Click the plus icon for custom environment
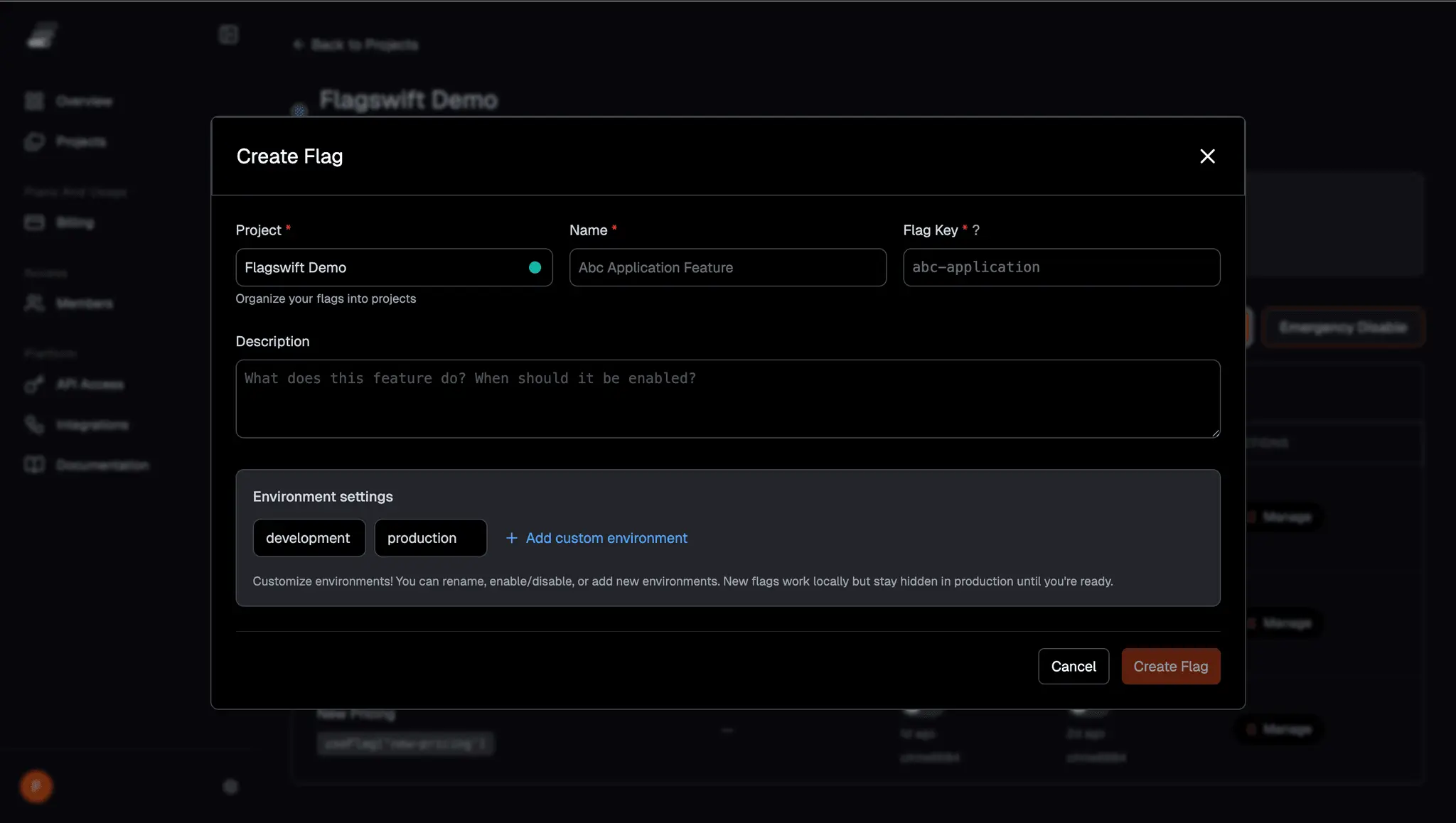Image resolution: width=1456 pixels, height=823 pixels. 511,538
